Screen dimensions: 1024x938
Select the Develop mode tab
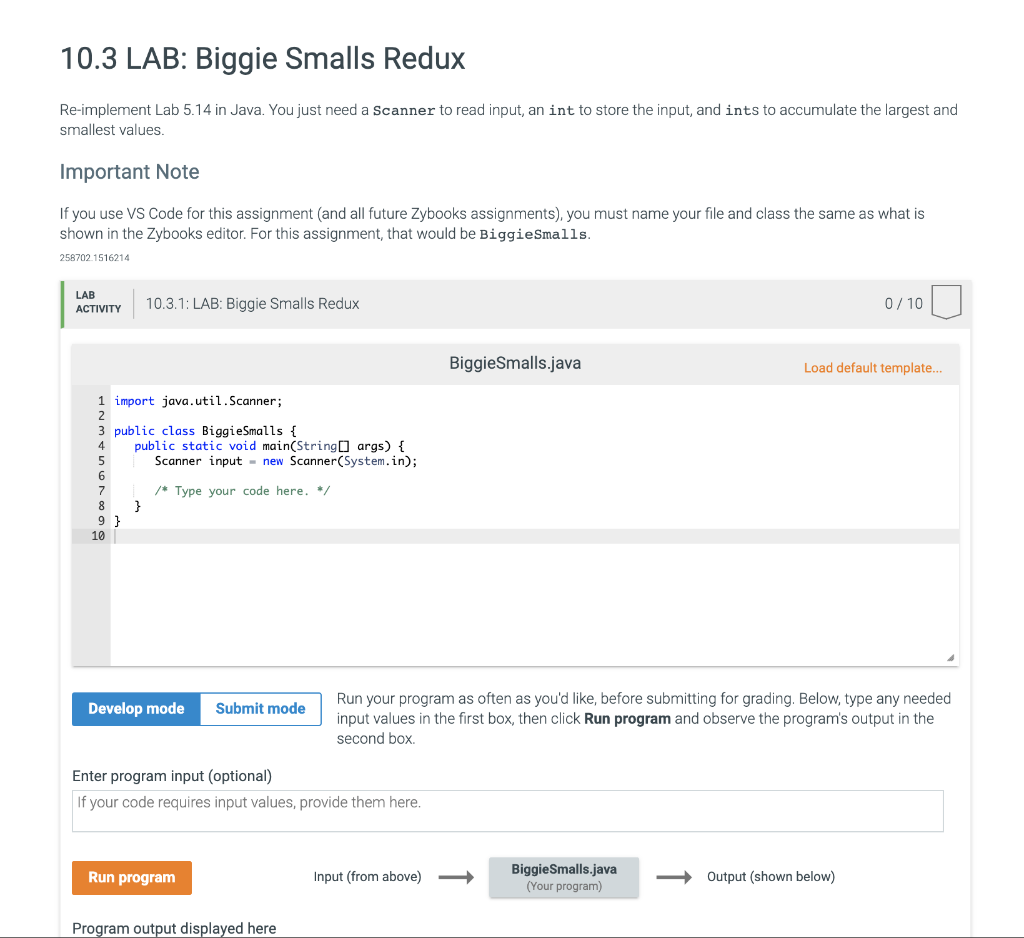click(x=135, y=708)
